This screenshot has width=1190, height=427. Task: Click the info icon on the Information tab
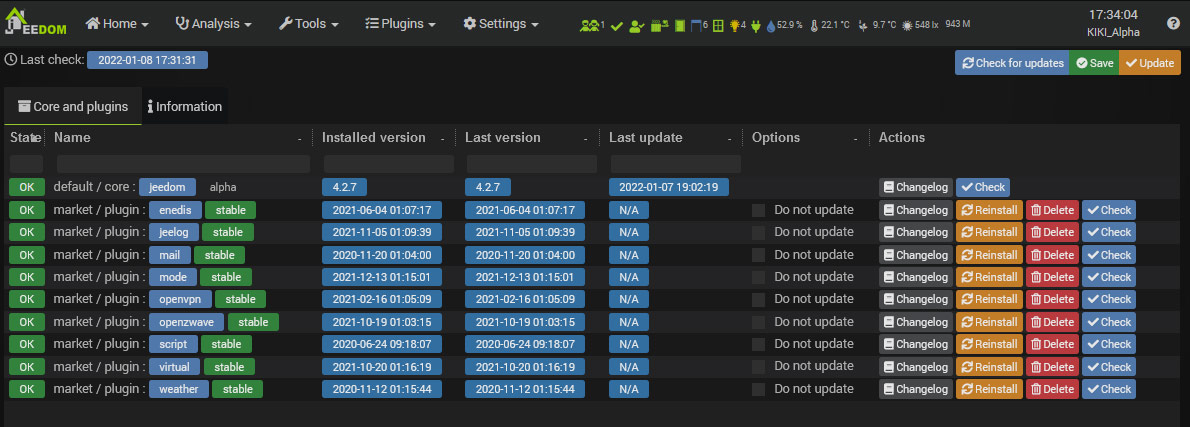click(x=150, y=106)
